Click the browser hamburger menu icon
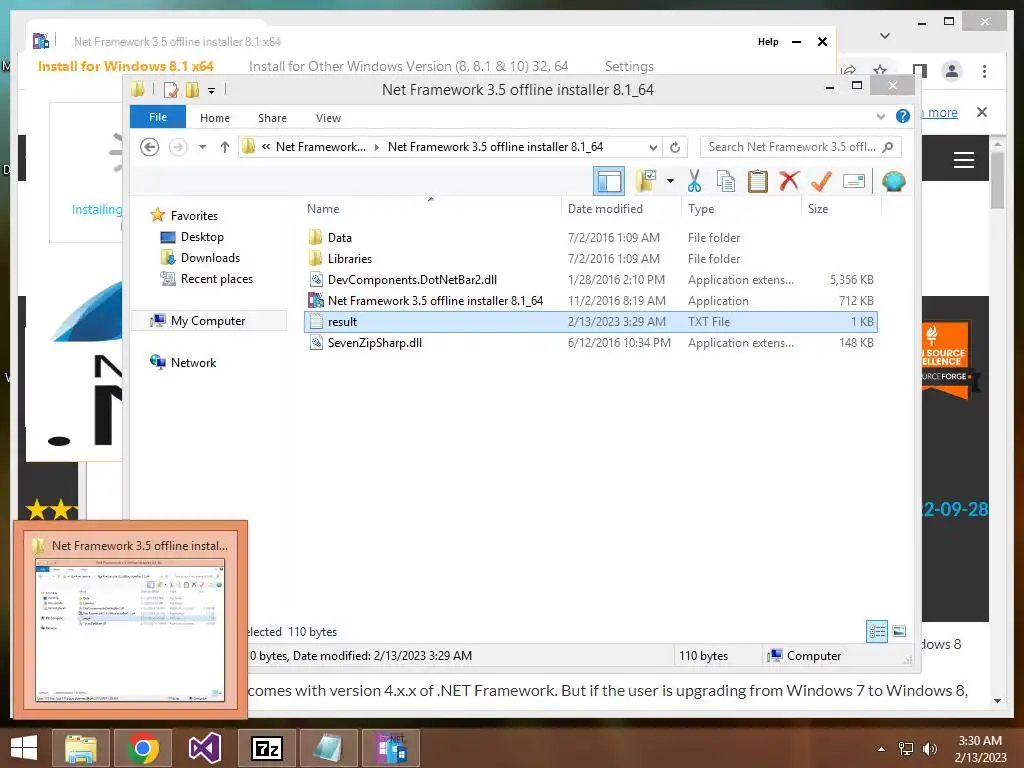The width and height of the screenshot is (1024, 768). [x=964, y=160]
